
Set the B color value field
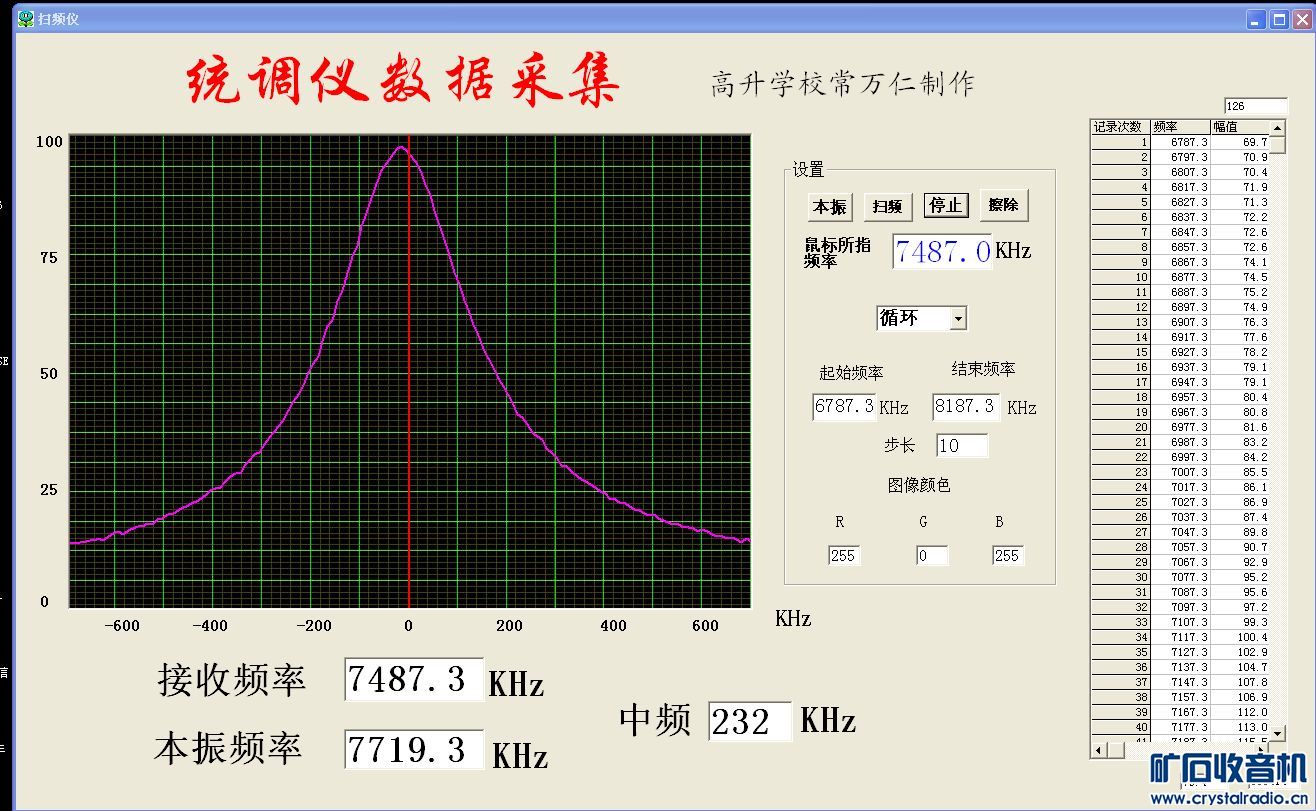tap(1008, 555)
